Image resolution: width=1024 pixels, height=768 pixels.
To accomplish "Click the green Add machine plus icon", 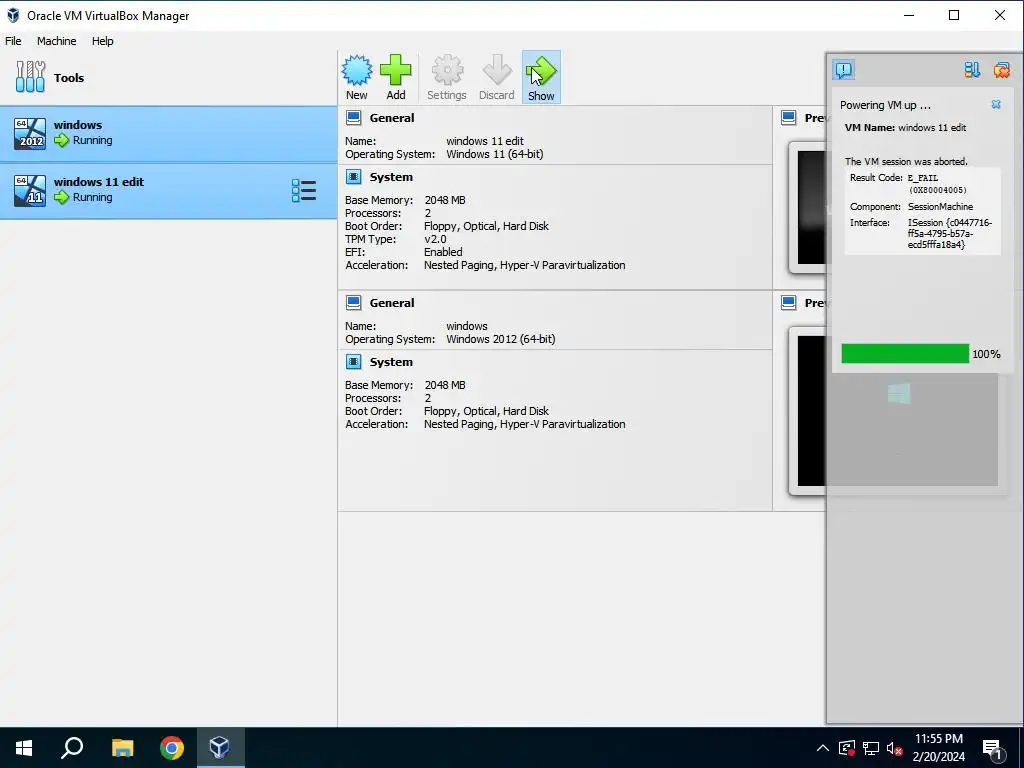I will (396, 70).
